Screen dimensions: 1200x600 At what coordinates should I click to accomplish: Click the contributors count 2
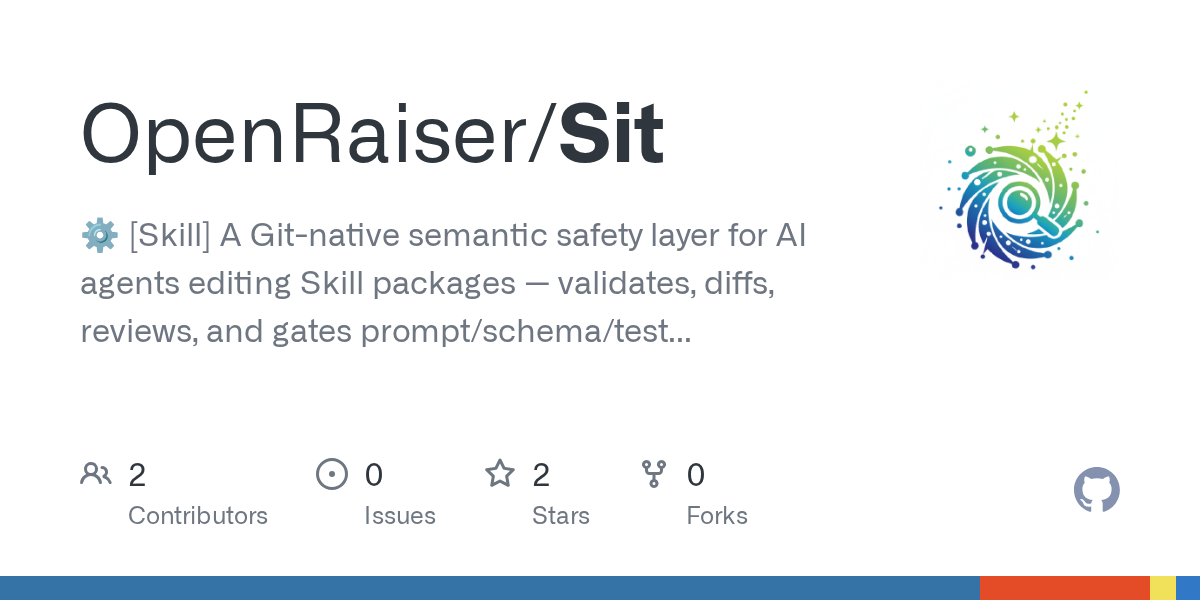[138, 474]
